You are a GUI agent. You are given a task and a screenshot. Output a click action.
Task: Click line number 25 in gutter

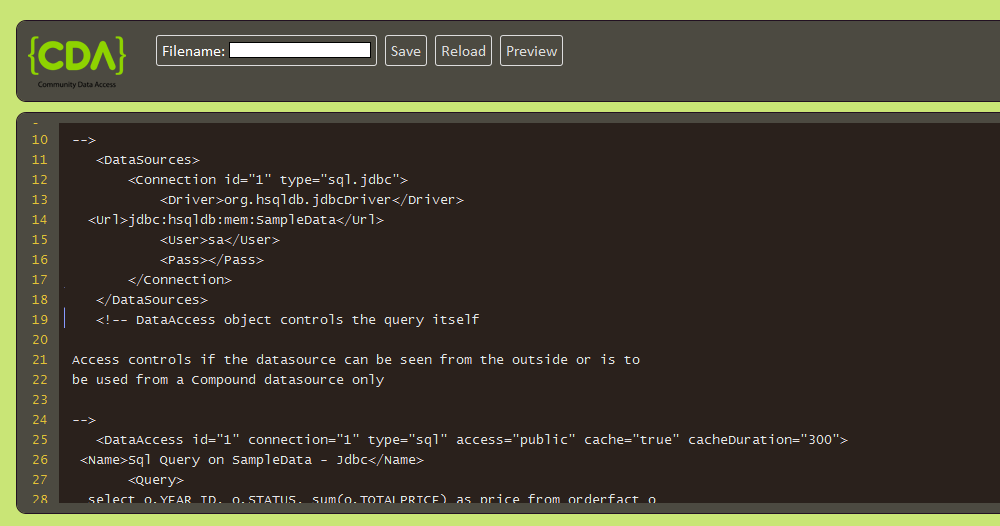coord(40,440)
